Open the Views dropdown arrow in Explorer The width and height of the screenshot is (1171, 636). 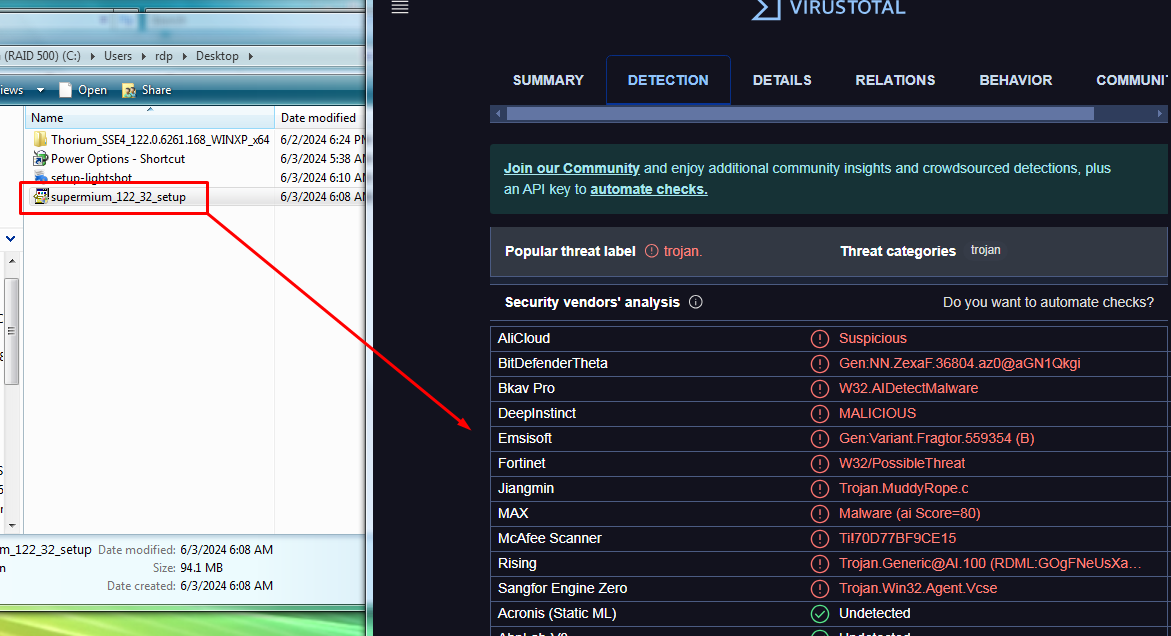[40, 90]
